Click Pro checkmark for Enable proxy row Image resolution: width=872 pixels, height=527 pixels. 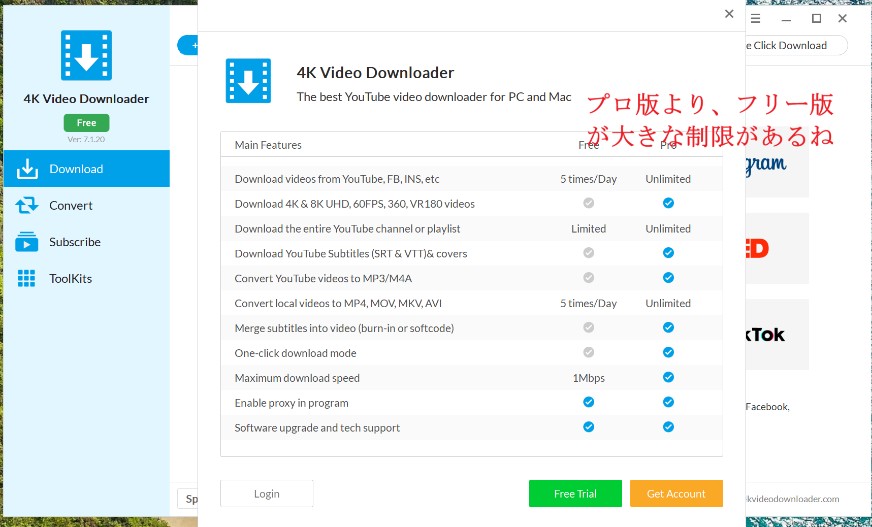(x=668, y=402)
